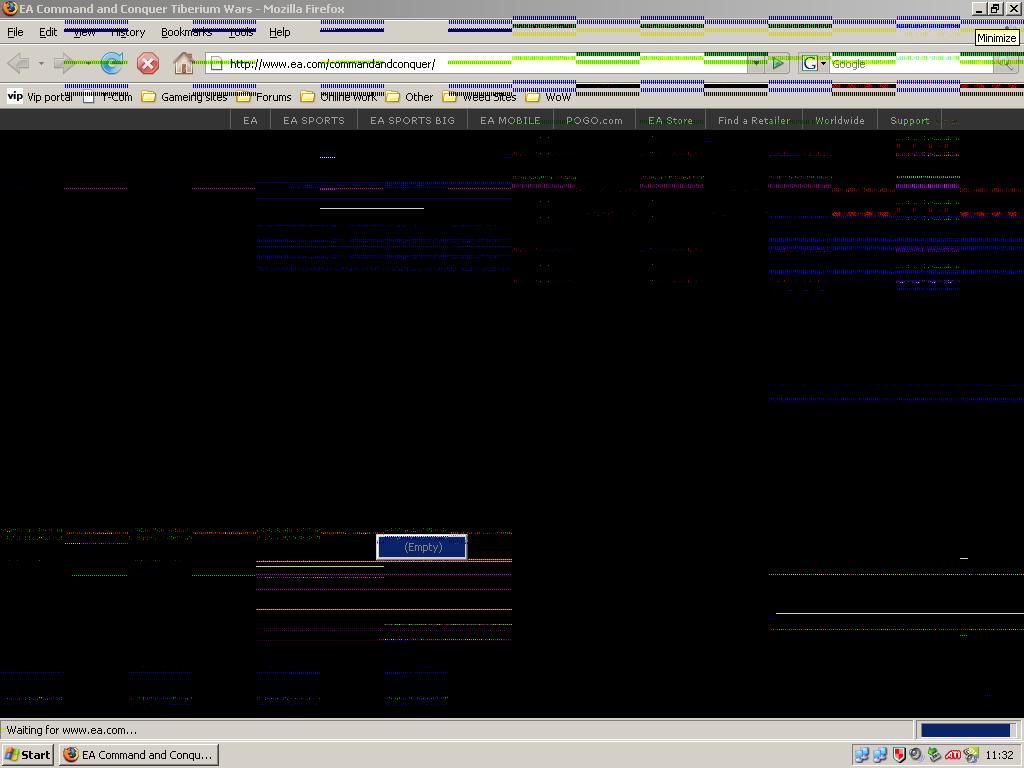The image size is (1024, 768).
Task: Follow the POGO.com link
Action: pyautogui.click(x=594, y=120)
